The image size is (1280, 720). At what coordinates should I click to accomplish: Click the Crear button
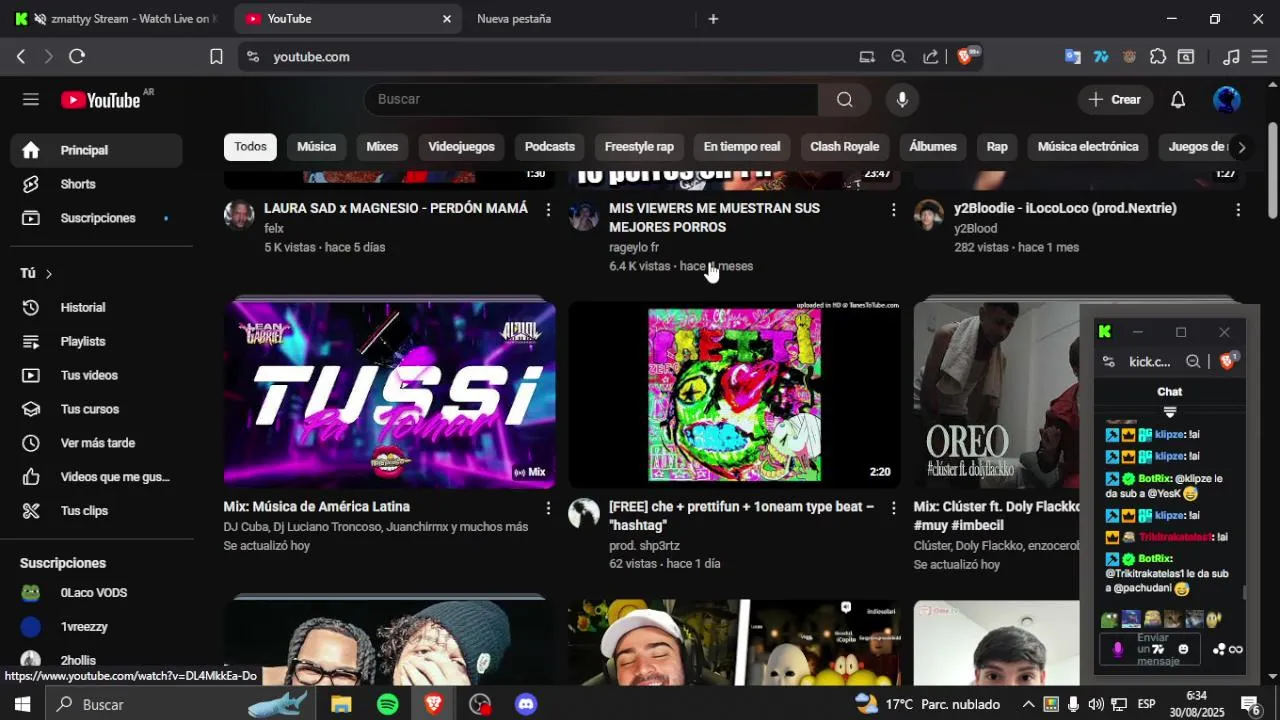click(x=1115, y=99)
